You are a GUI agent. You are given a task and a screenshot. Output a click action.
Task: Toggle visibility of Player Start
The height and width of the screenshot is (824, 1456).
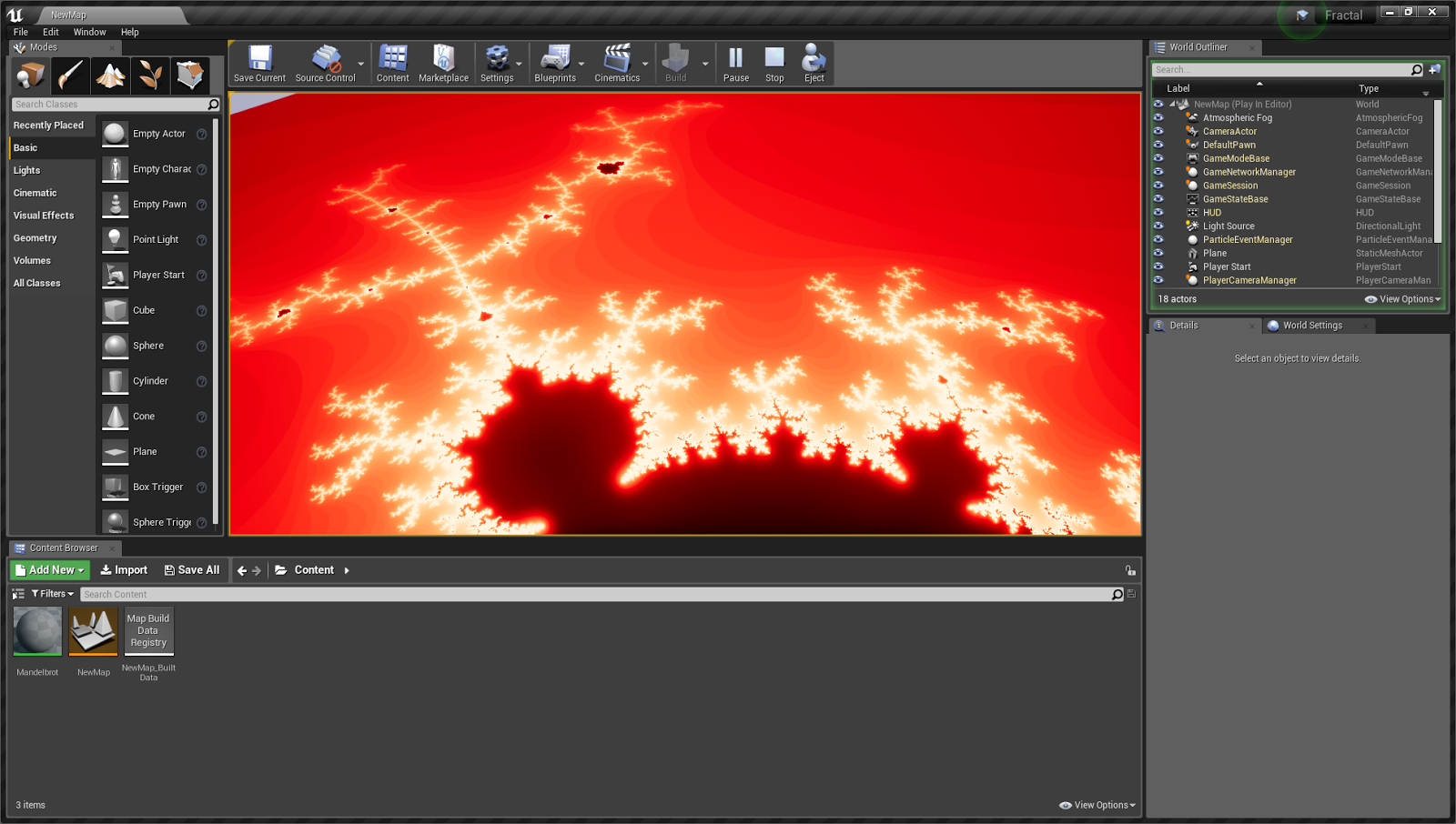1158,266
